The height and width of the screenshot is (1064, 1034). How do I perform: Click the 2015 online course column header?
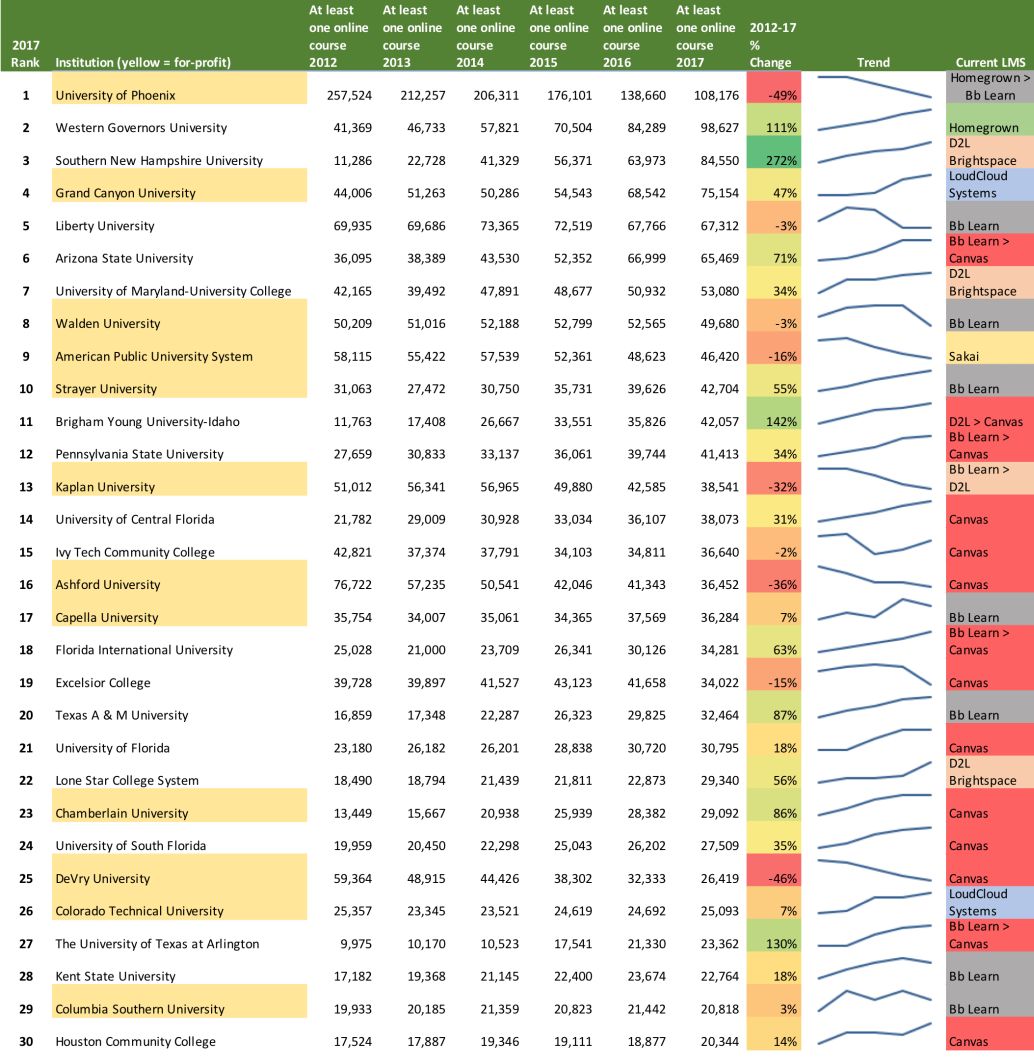[558, 36]
